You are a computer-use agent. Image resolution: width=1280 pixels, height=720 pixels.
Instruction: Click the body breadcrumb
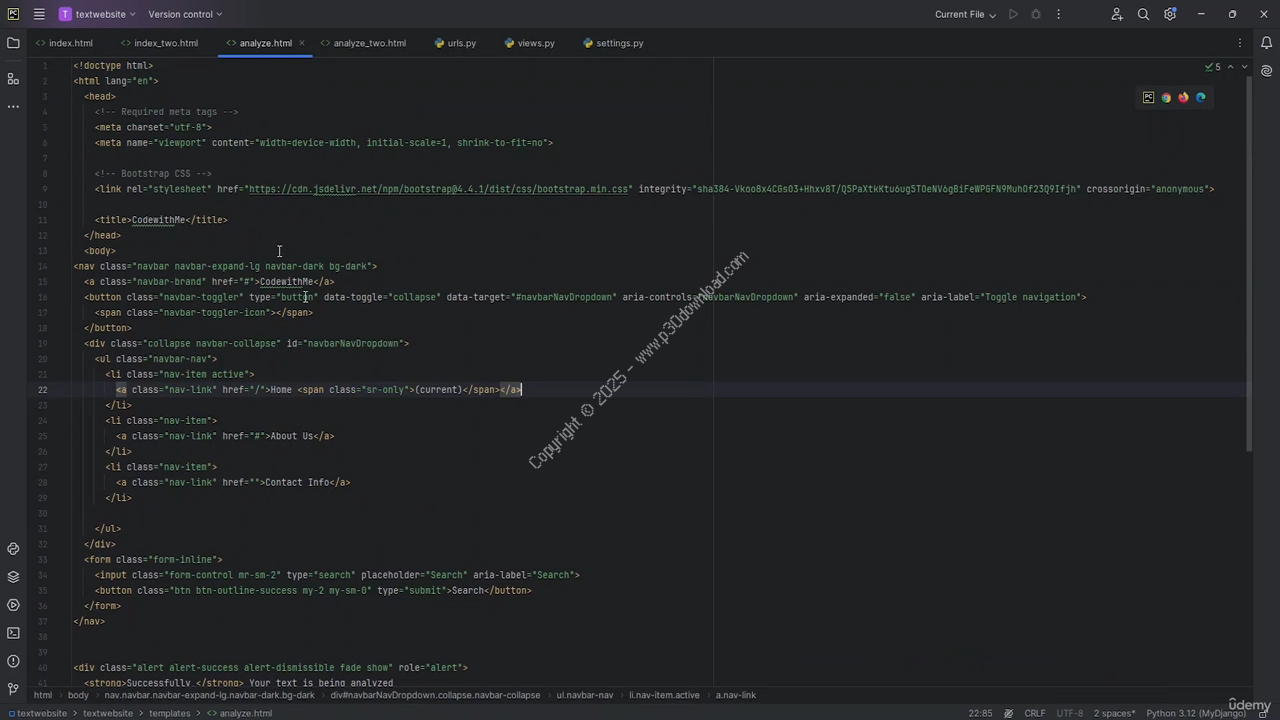pos(78,695)
